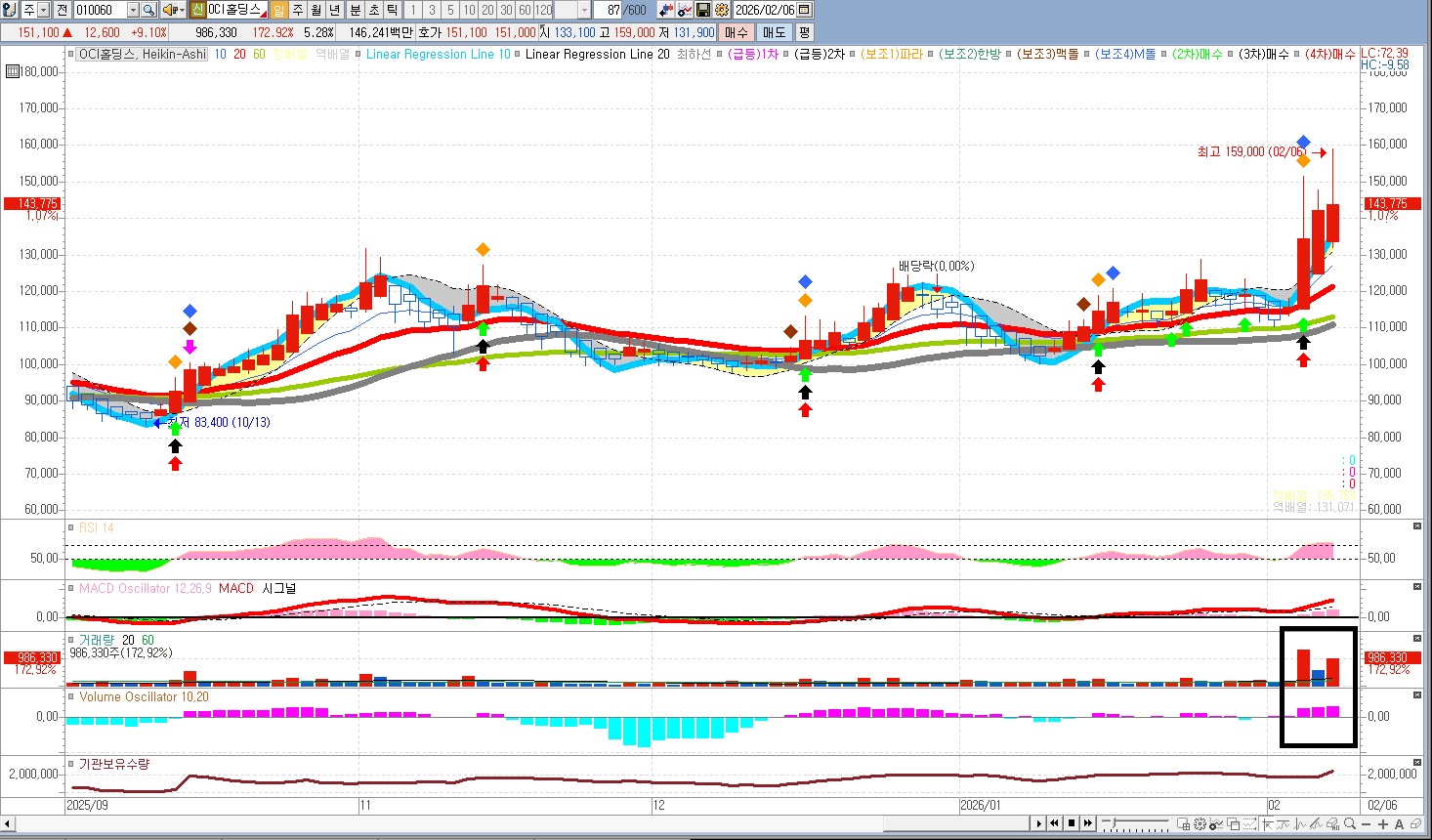Select interval 30 button
This screenshot has height=840, width=1432.
[506, 10]
